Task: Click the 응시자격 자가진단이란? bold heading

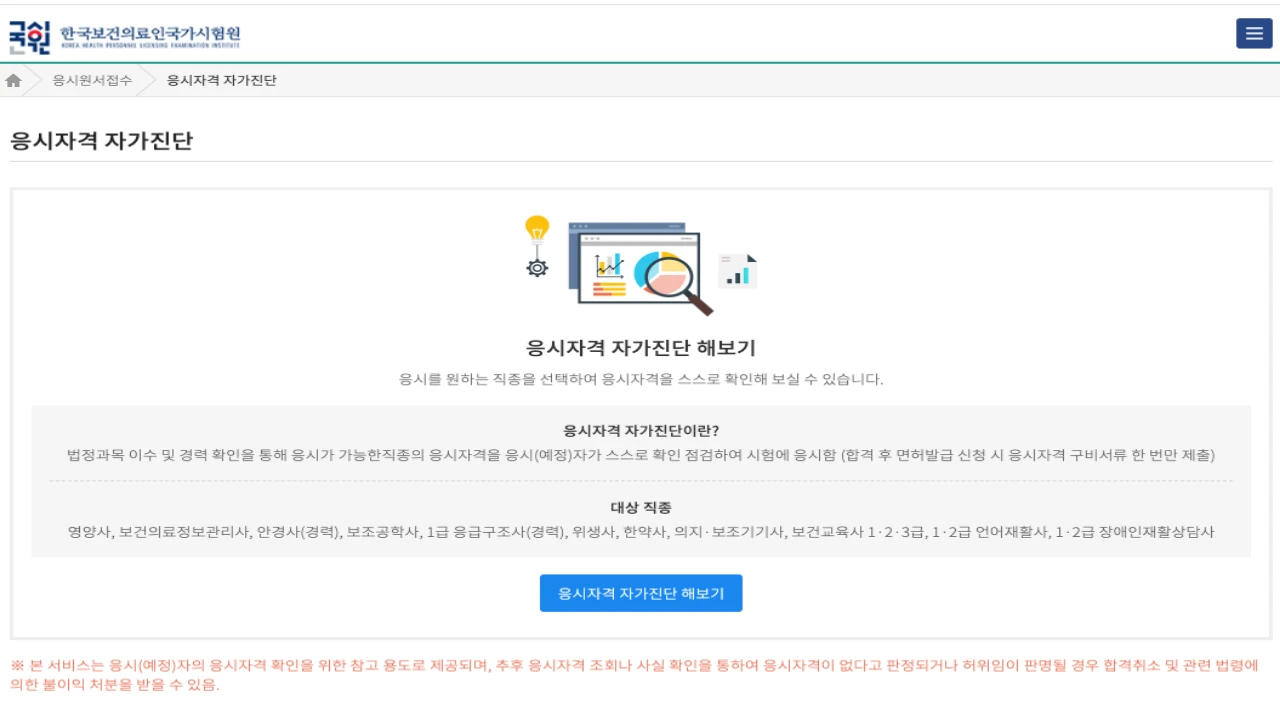Action: [x=639, y=430]
